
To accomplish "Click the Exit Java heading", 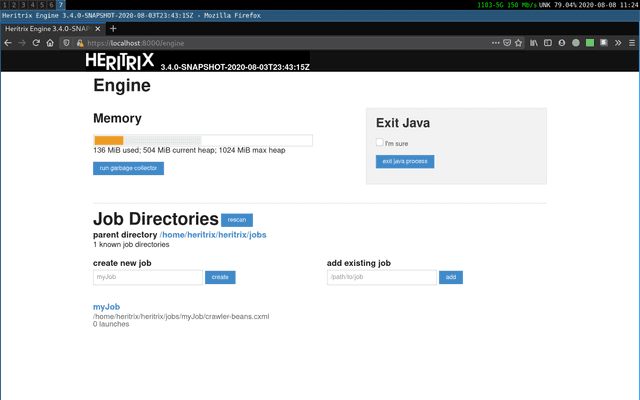I will point(403,123).
